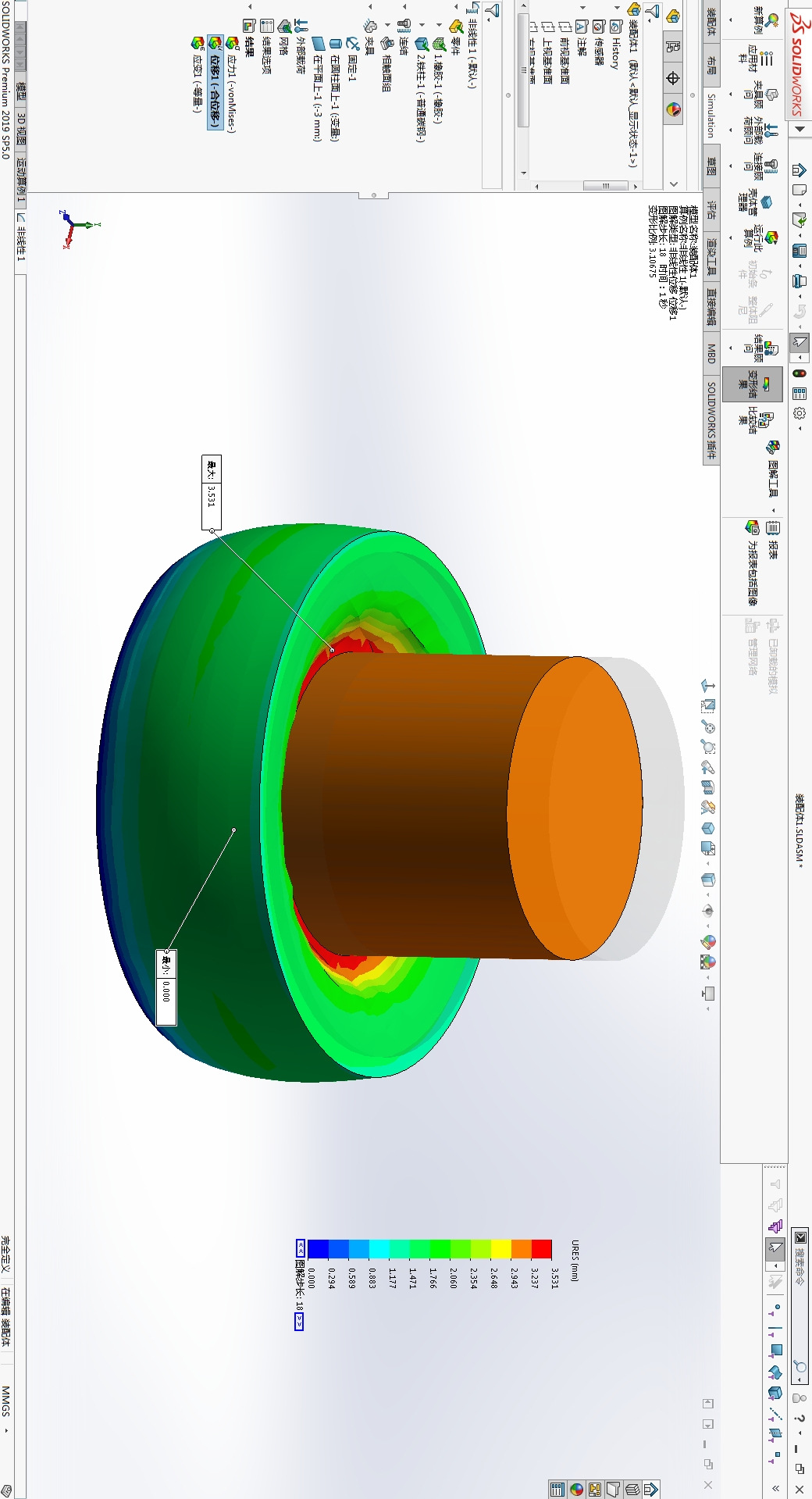The image size is (812, 1499).
Task: Click legend next step >> button
Action: tap(299, 1320)
